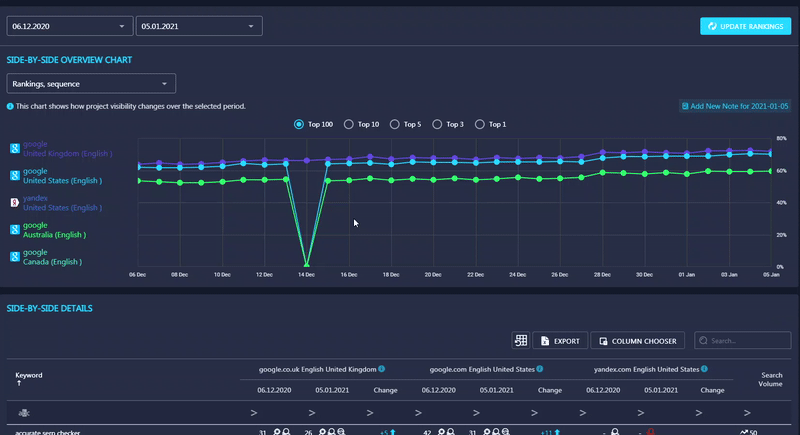Click the sort arrow under Keyword header
800x435 pixels.
19,383
